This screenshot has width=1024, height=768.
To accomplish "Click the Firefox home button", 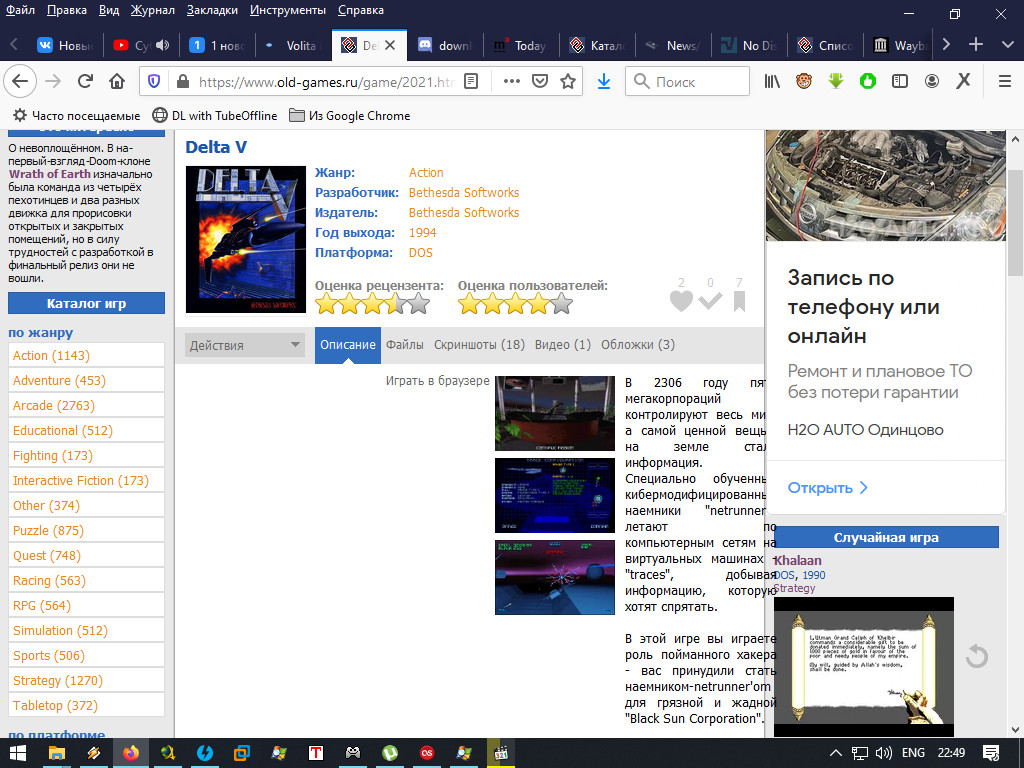I will (117, 81).
